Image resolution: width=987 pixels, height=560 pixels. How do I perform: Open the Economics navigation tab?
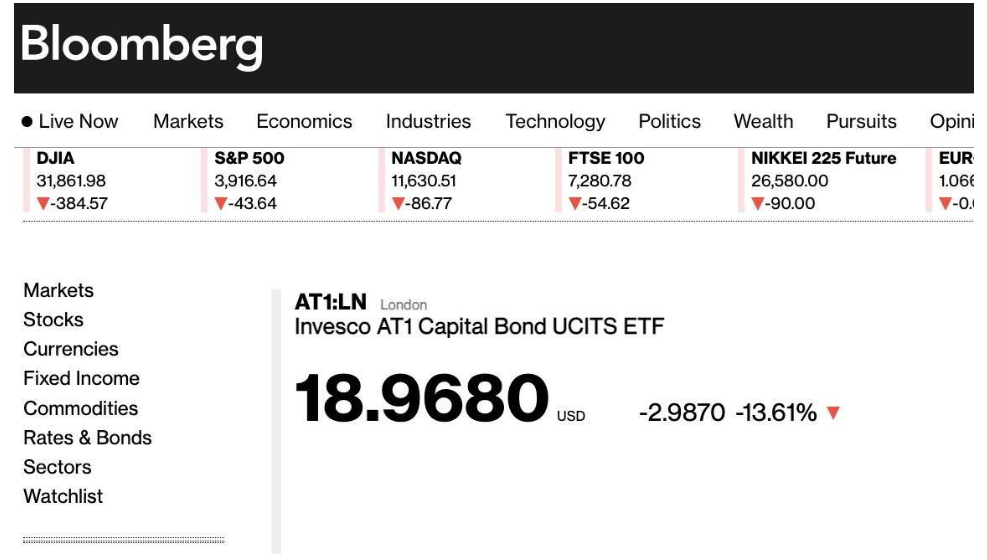[x=304, y=122]
